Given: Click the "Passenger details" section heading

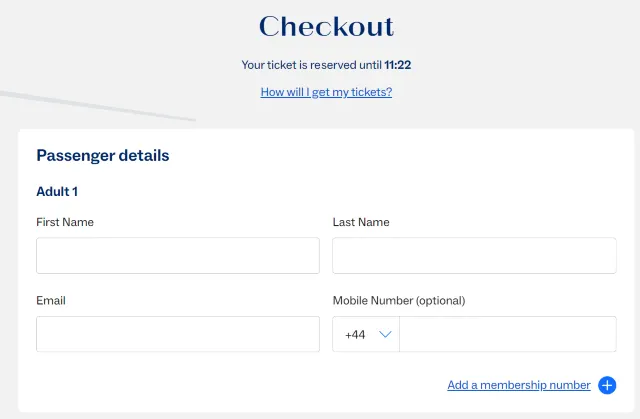Looking at the screenshot, I should (103, 156).
